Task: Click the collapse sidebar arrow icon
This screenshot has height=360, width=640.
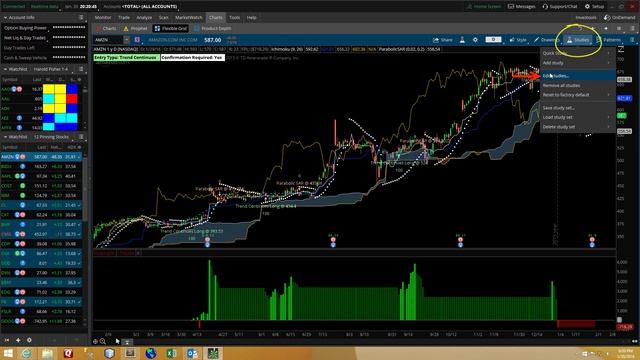Action: [x=7, y=340]
